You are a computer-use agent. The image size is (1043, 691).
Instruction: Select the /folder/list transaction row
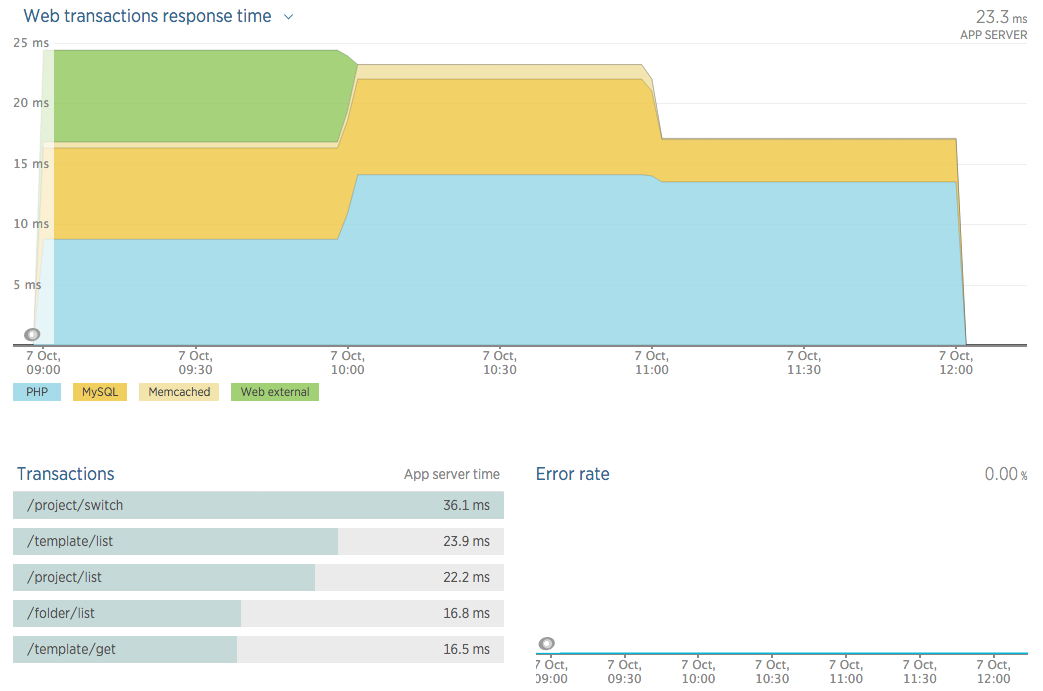point(257,613)
